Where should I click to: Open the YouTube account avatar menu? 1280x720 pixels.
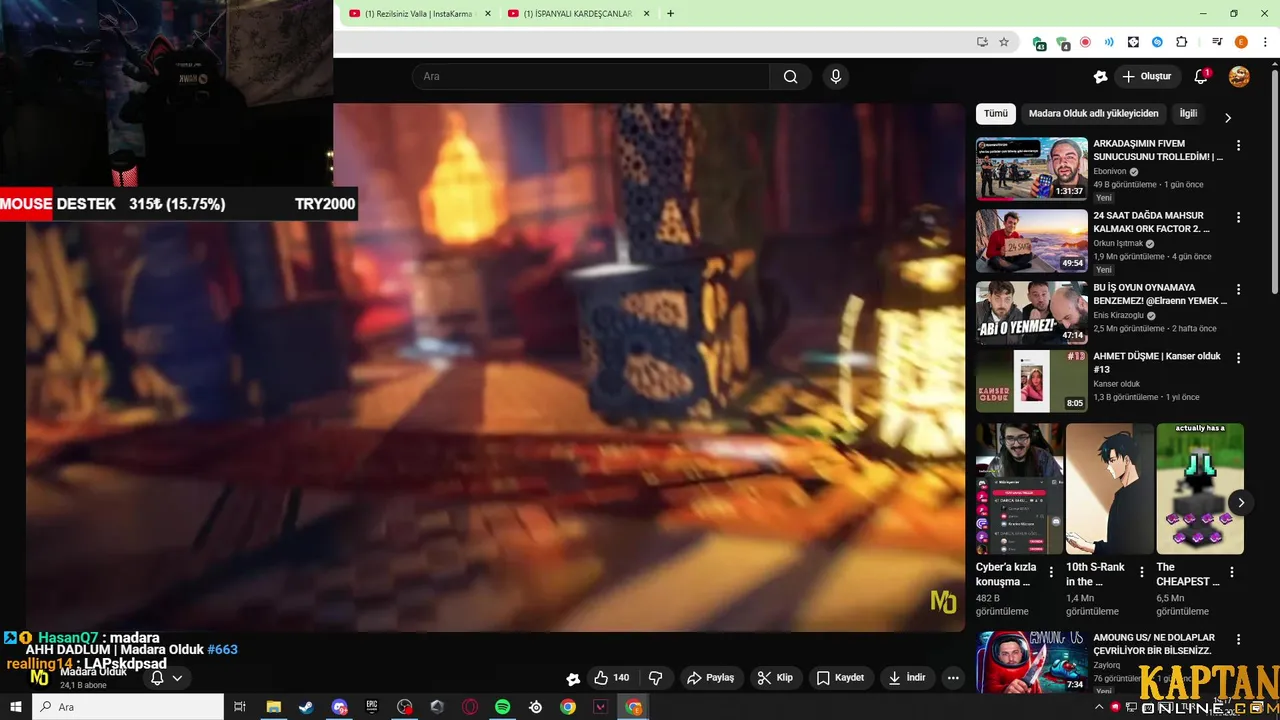1239,77
